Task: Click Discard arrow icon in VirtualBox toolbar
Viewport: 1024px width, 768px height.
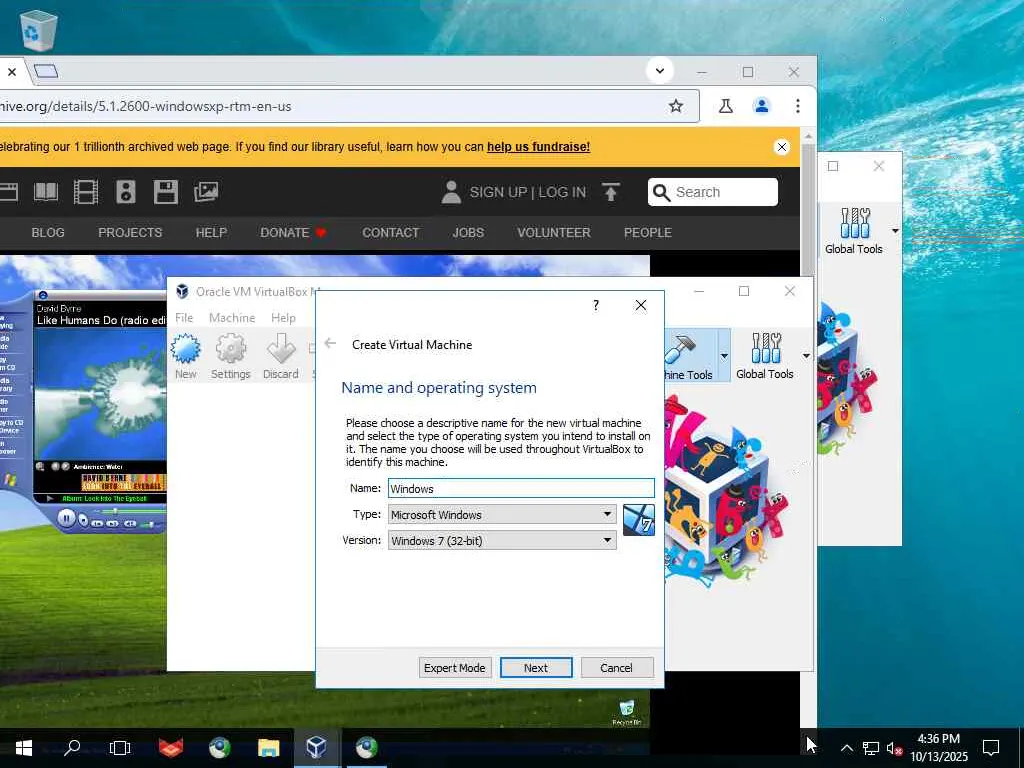Action: (x=281, y=349)
